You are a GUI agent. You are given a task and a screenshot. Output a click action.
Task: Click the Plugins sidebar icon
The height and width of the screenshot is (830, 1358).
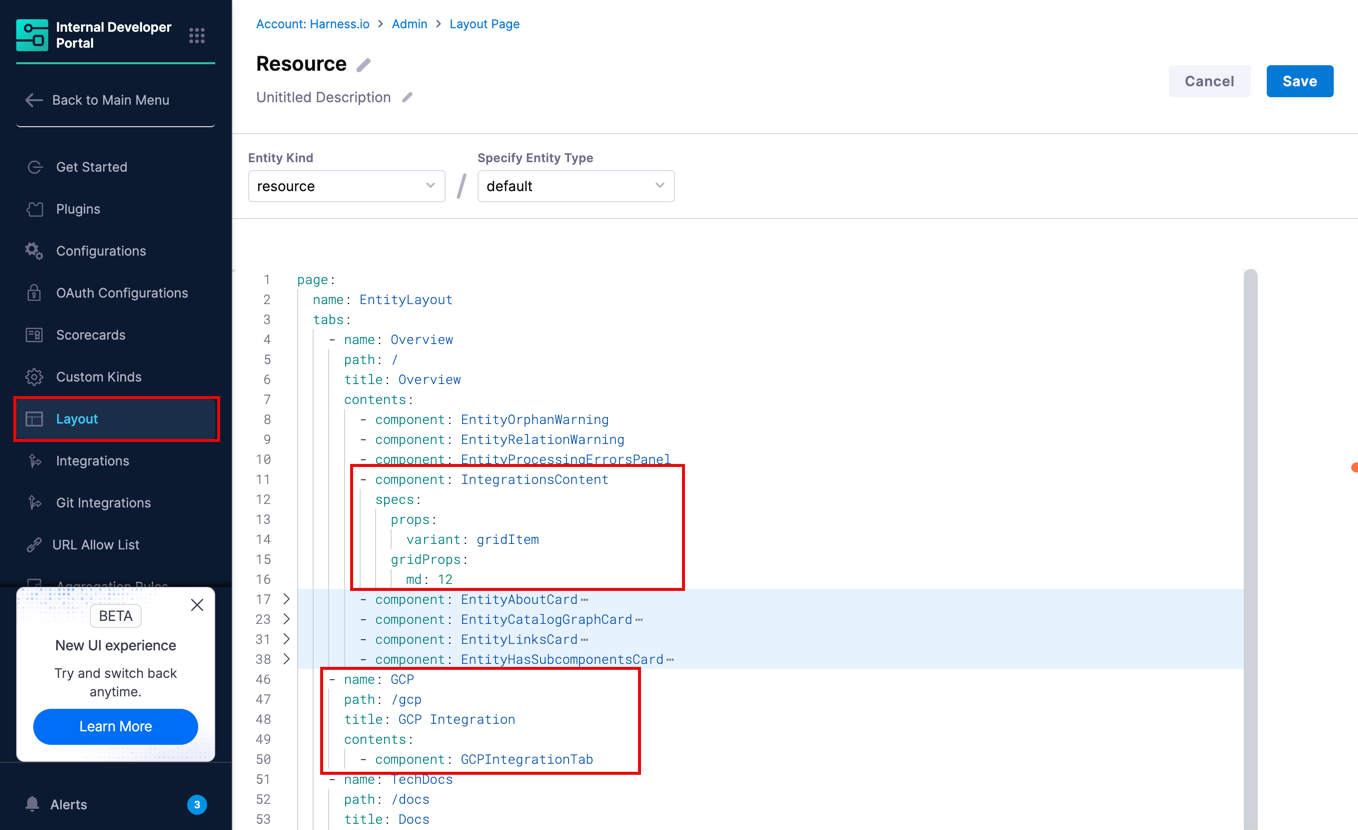click(x=34, y=209)
